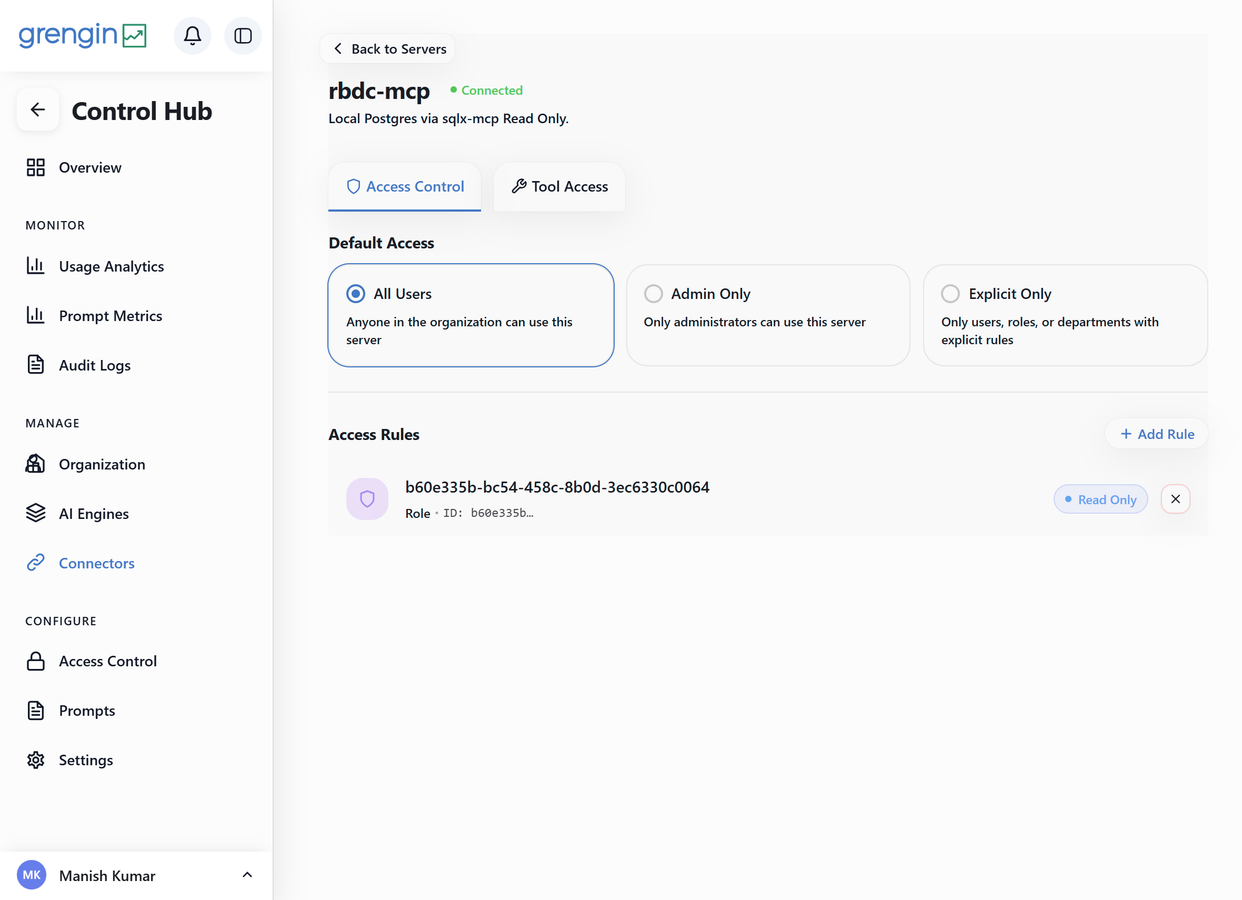Click the Add Rule button
This screenshot has width=1242, height=900.
click(1157, 434)
